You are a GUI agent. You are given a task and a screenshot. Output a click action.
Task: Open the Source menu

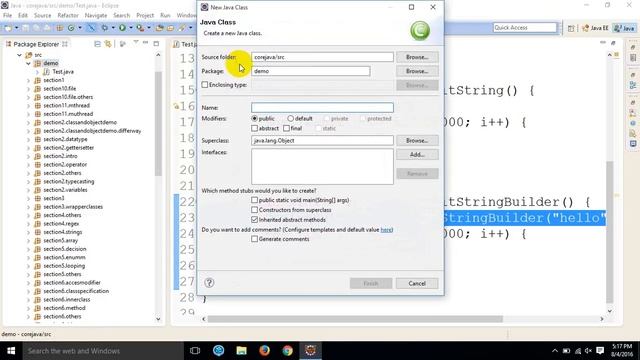(42, 15)
